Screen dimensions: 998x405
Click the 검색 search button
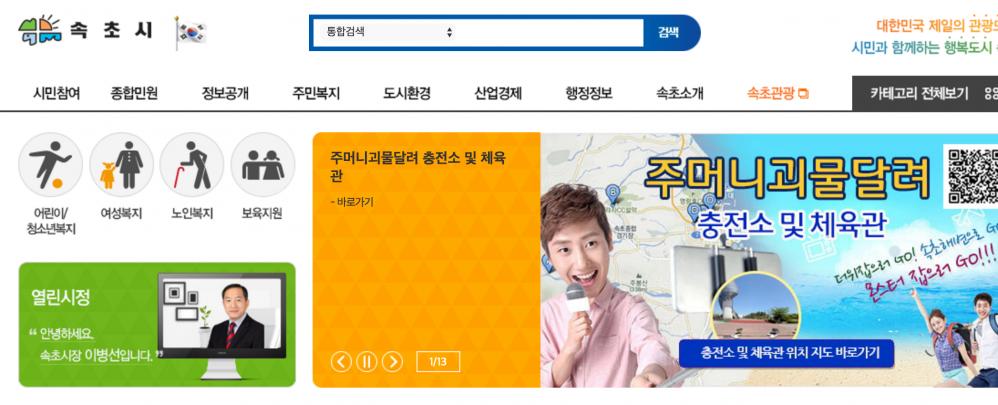pos(670,32)
